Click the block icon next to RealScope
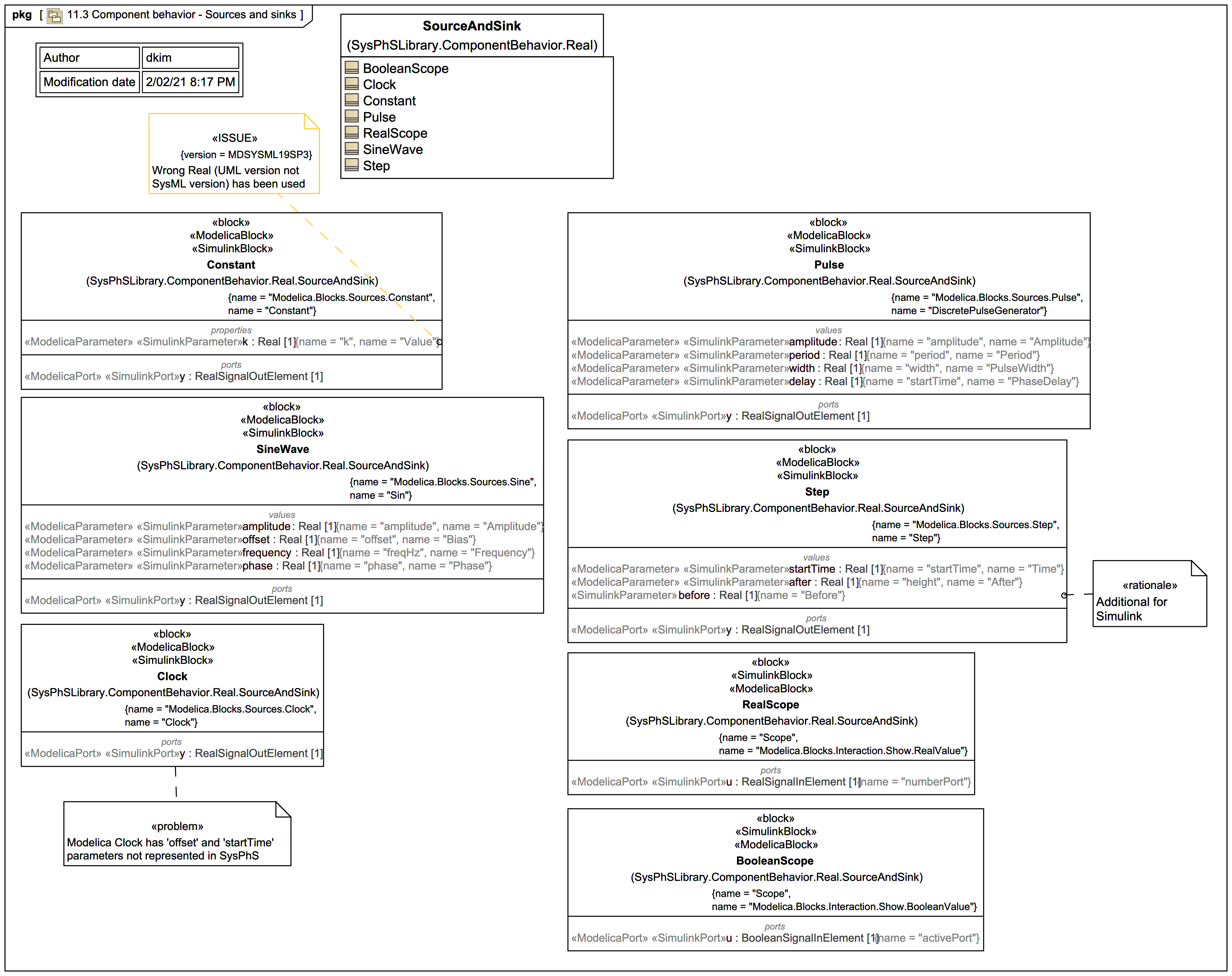Screen dimensions: 1232x976 pyautogui.click(x=351, y=133)
